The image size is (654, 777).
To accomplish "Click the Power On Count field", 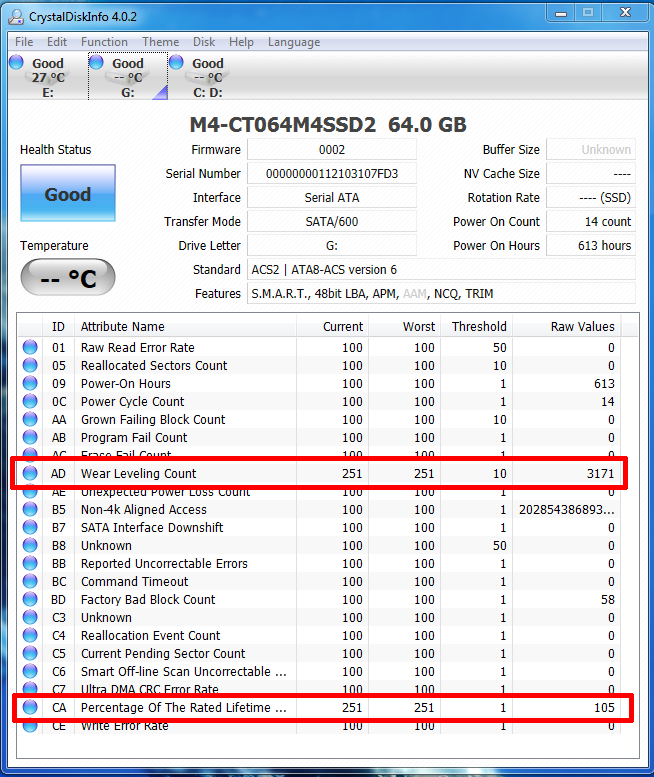I will [x=591, y=222].
